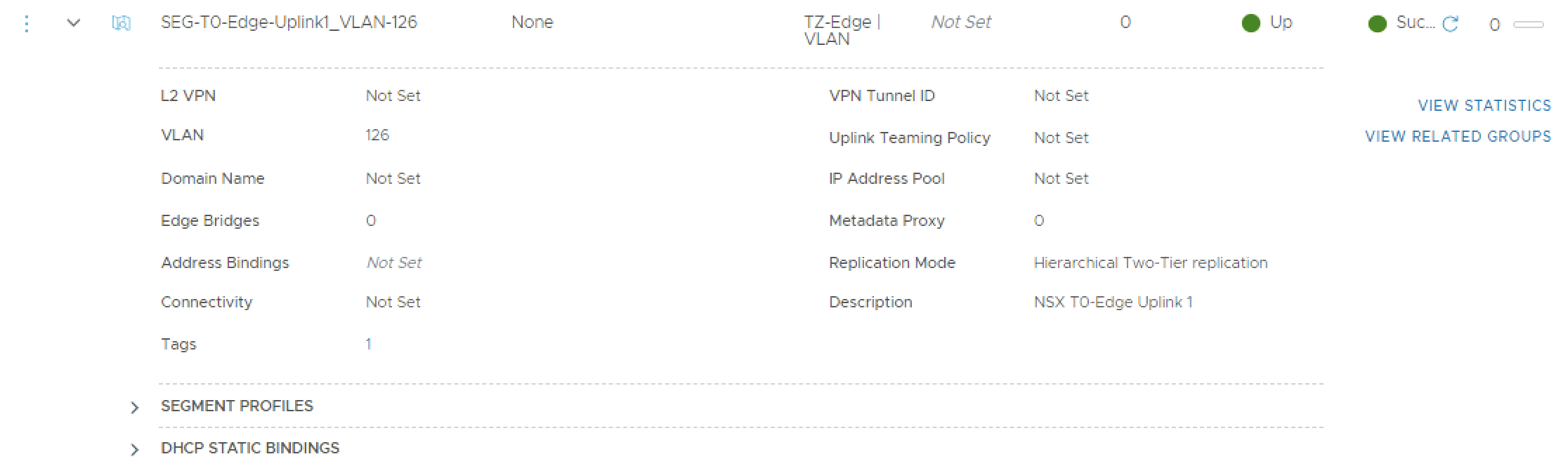
Task: Expand the DHCP STATIC BINDINGS section
Action: [x=135, y=450]
